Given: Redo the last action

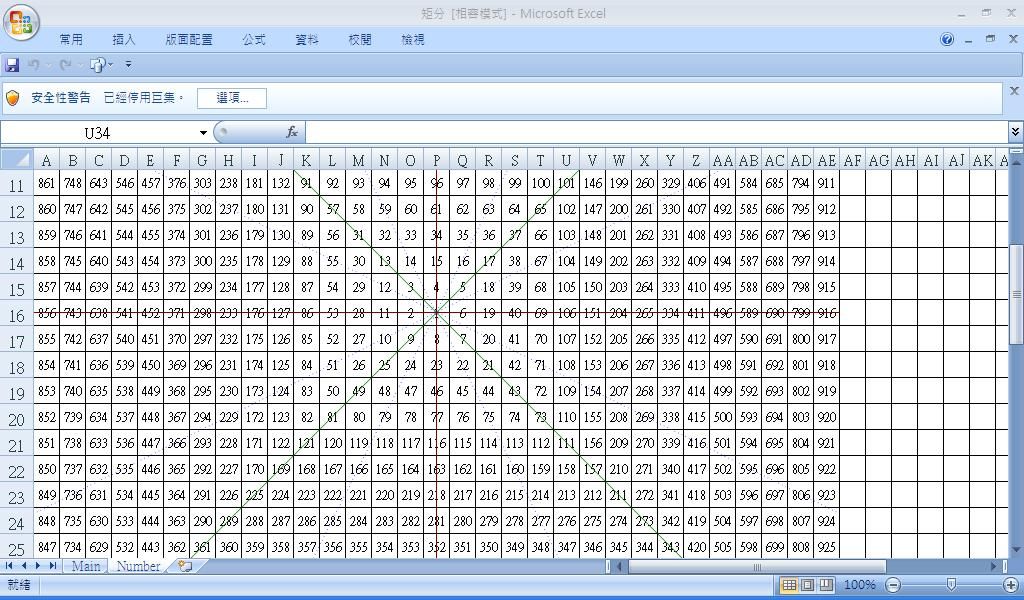Looking at the screenshot, I should tap(65, 65).
